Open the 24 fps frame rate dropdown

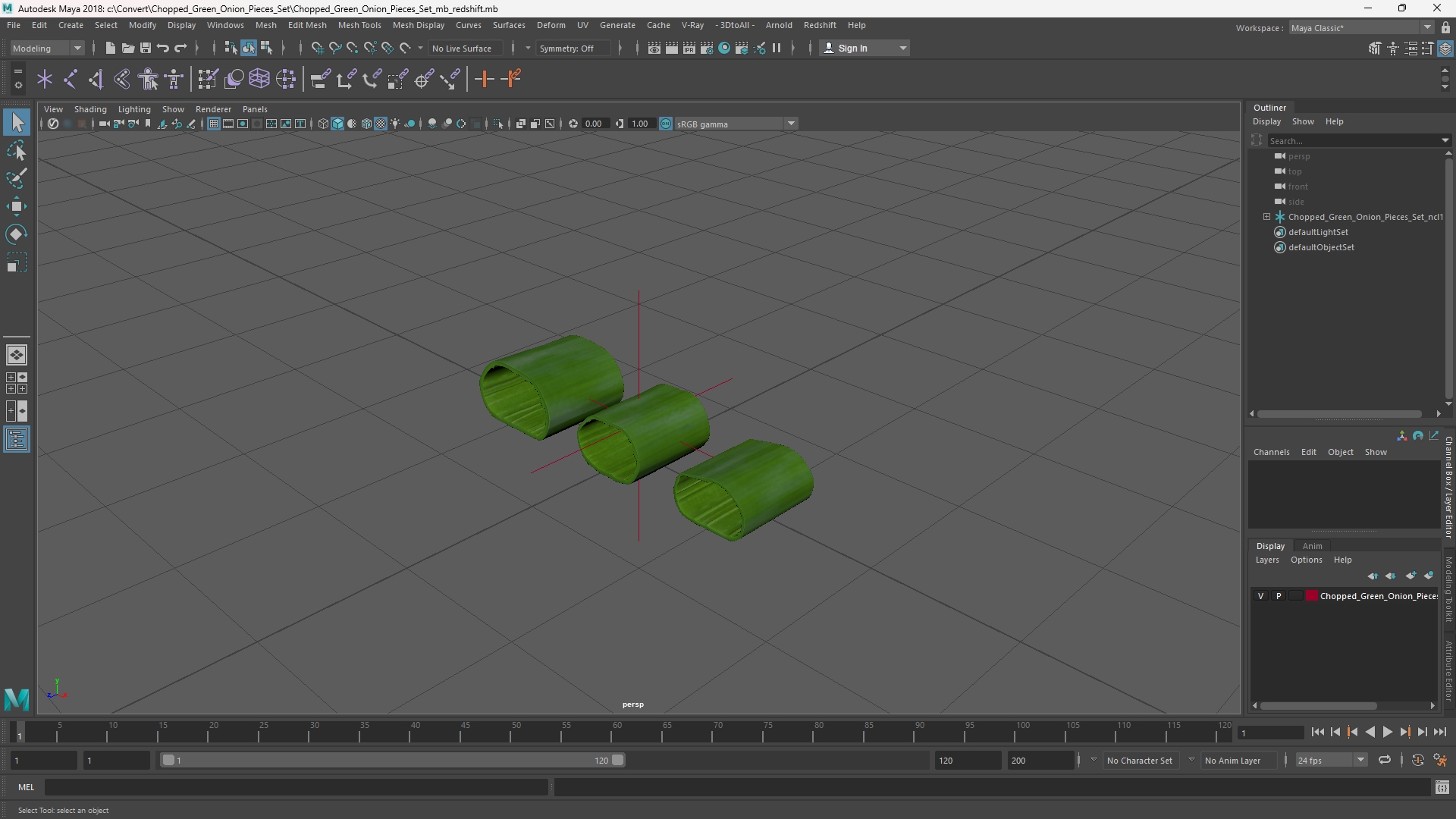point(1331,760)
